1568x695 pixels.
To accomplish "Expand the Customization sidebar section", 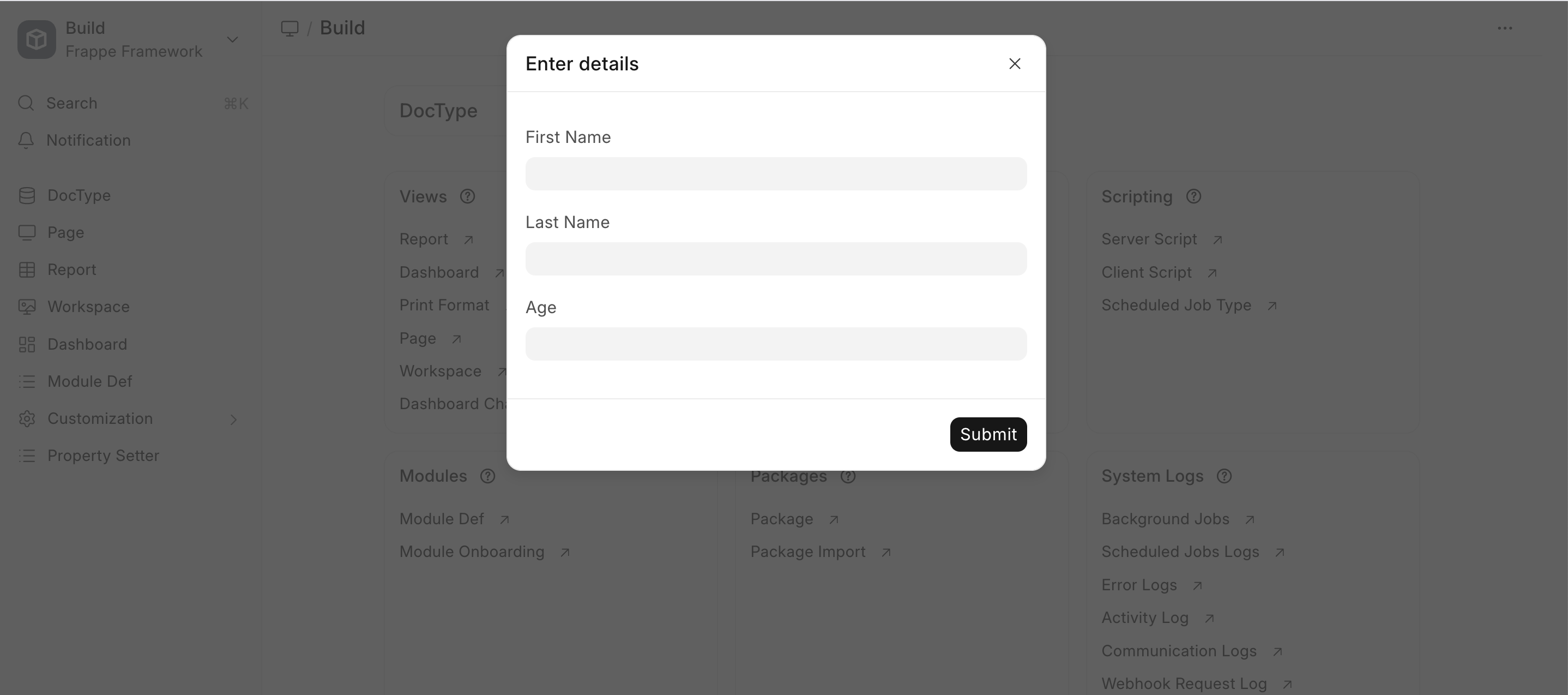I will [x=233, y=419].
